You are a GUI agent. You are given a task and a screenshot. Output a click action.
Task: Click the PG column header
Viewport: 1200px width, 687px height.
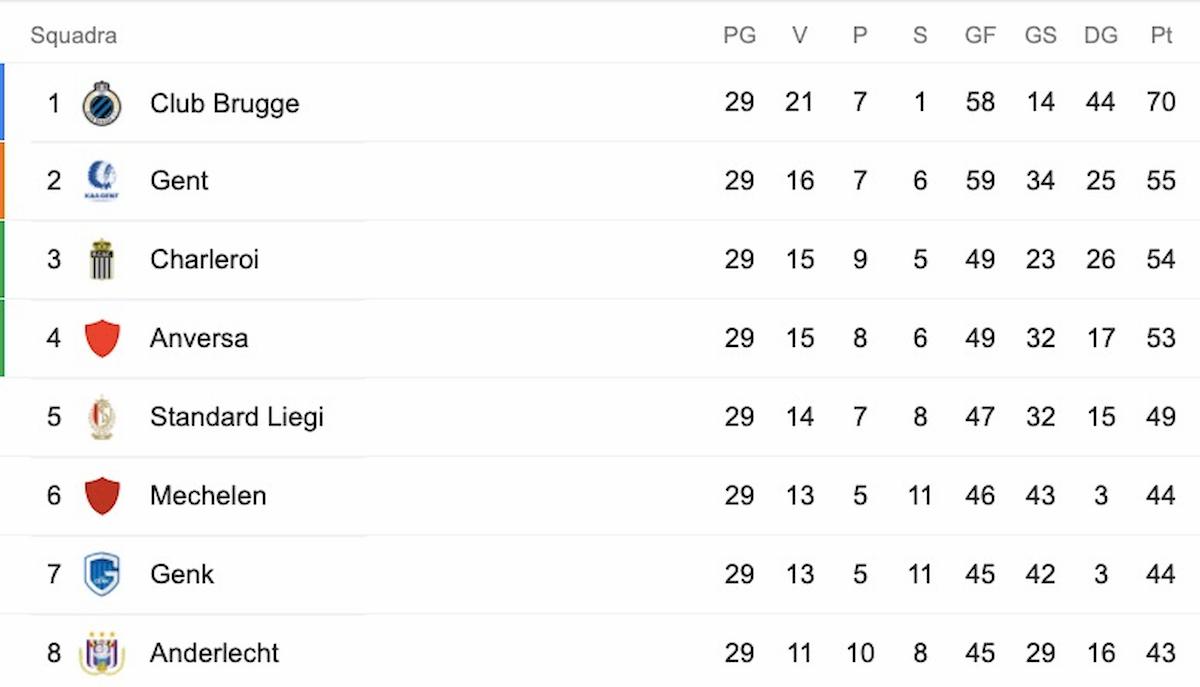point(739,36)
